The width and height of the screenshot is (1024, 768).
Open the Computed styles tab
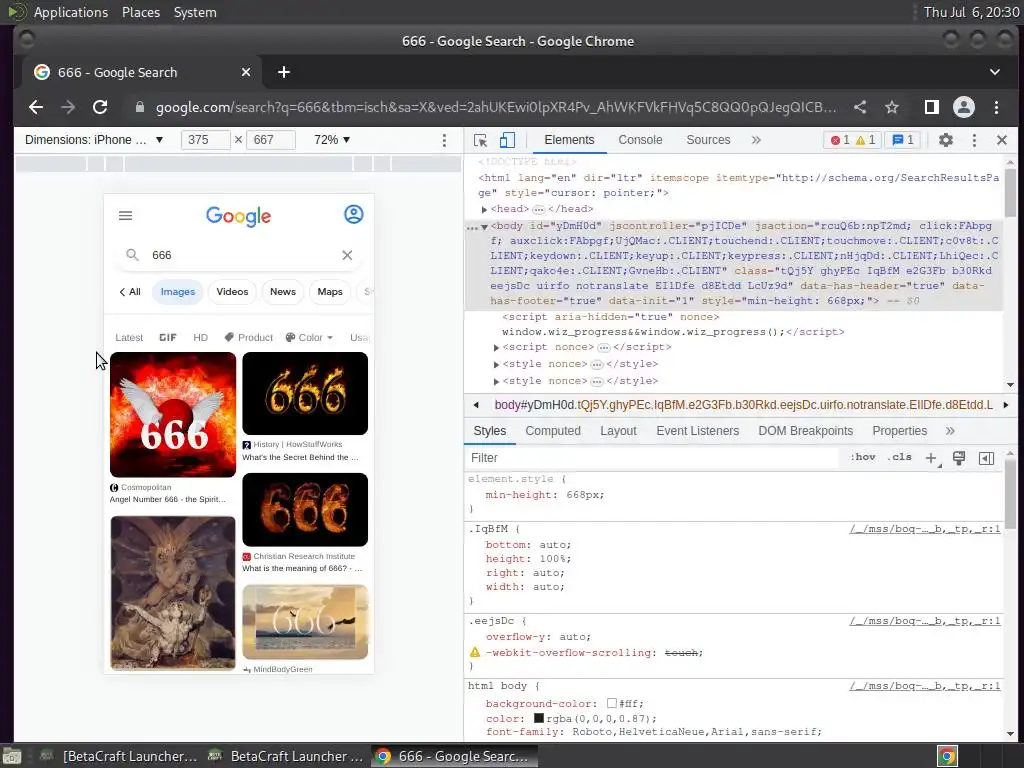[x=552, y=431]
